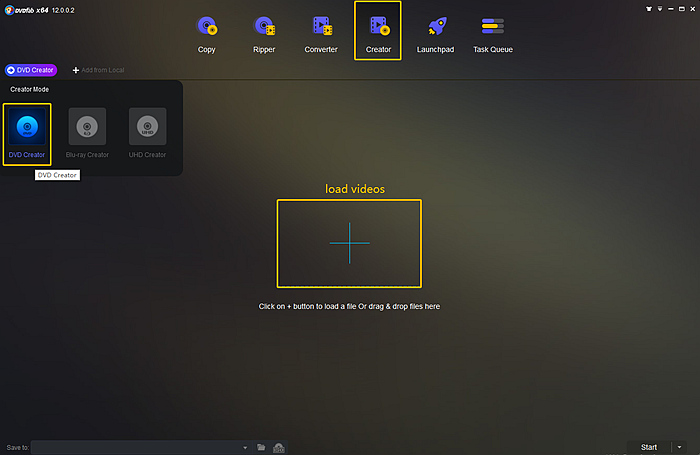Viewport: 700px width, 455px height.
Task: Expand the Start options arrow
Action: click(679, 447)
